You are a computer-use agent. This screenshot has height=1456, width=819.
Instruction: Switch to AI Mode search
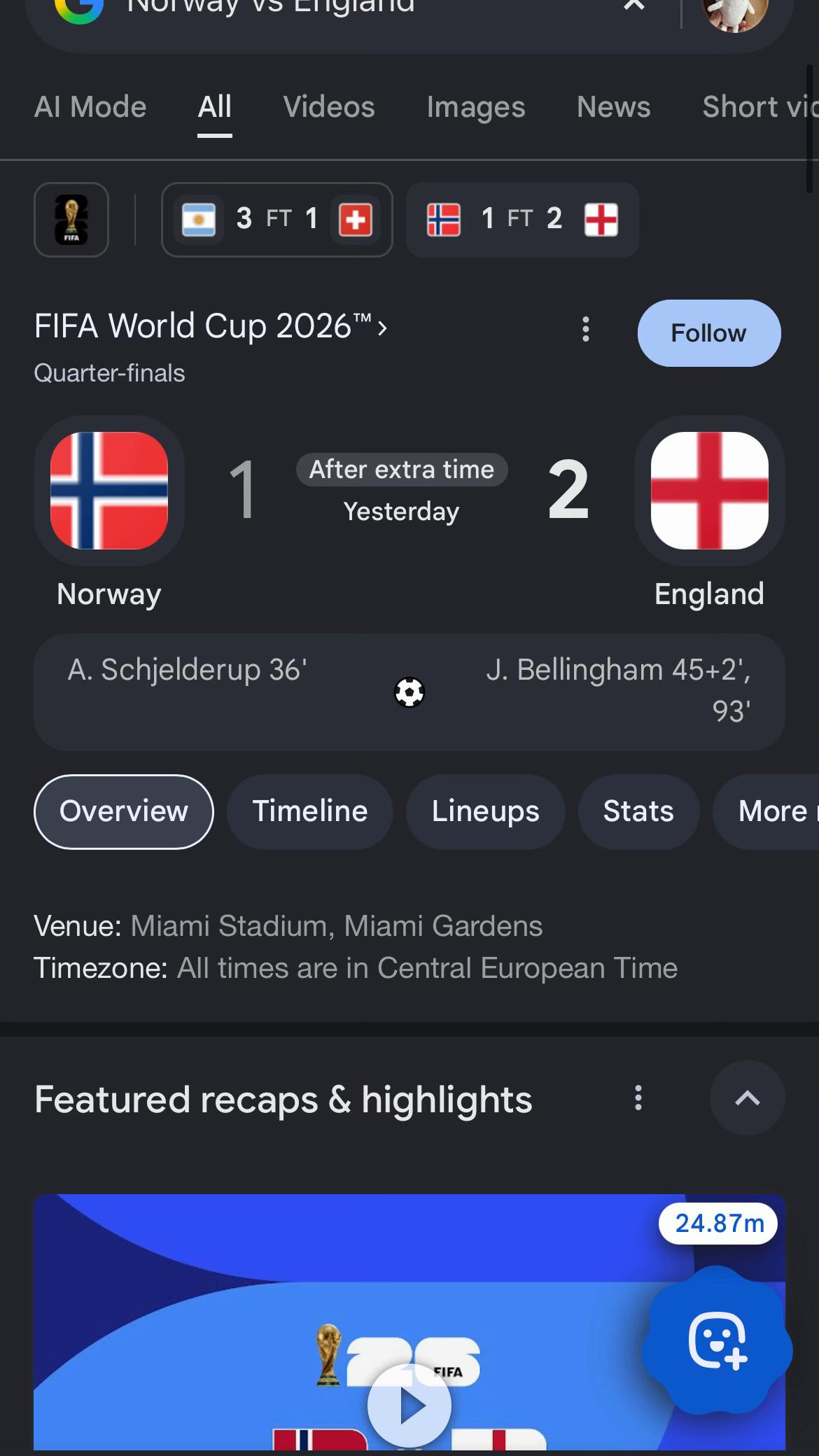pos(90,107)
